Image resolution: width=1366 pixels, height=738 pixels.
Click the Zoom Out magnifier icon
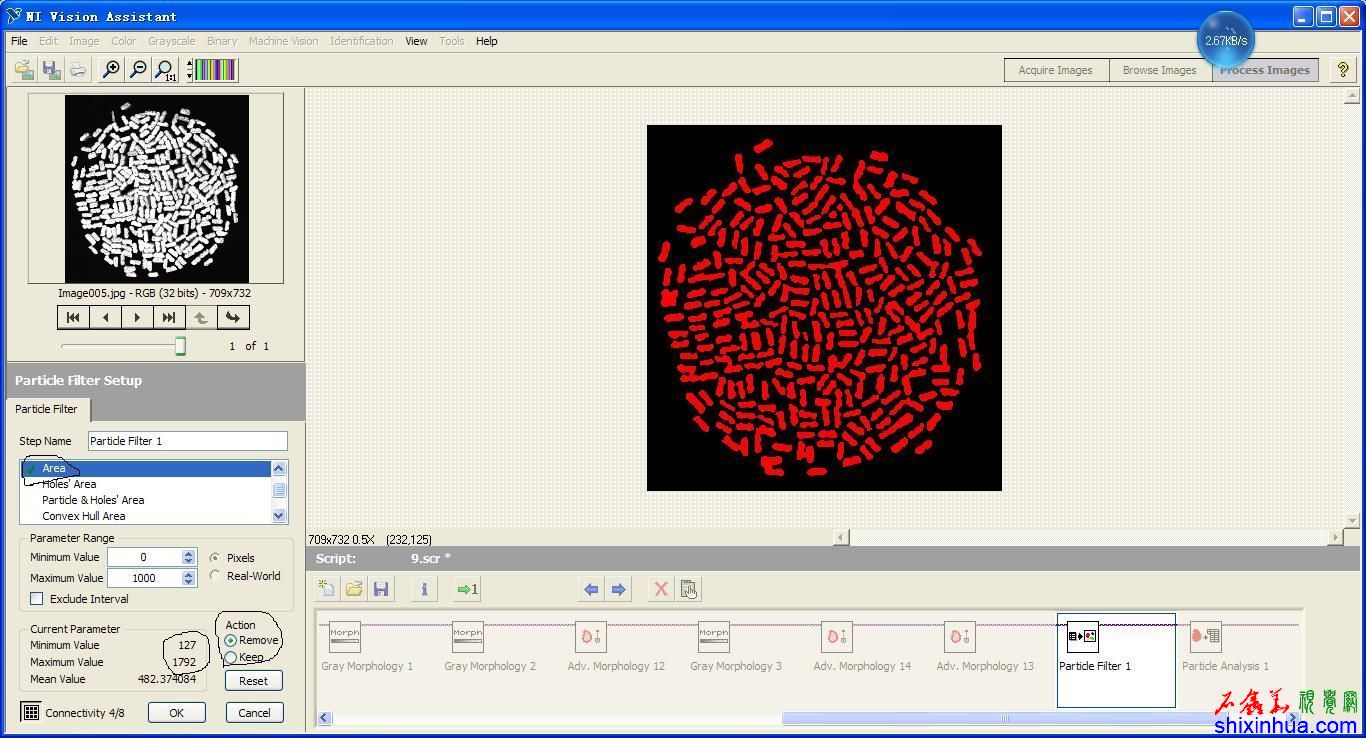click(x=138, y=69)
